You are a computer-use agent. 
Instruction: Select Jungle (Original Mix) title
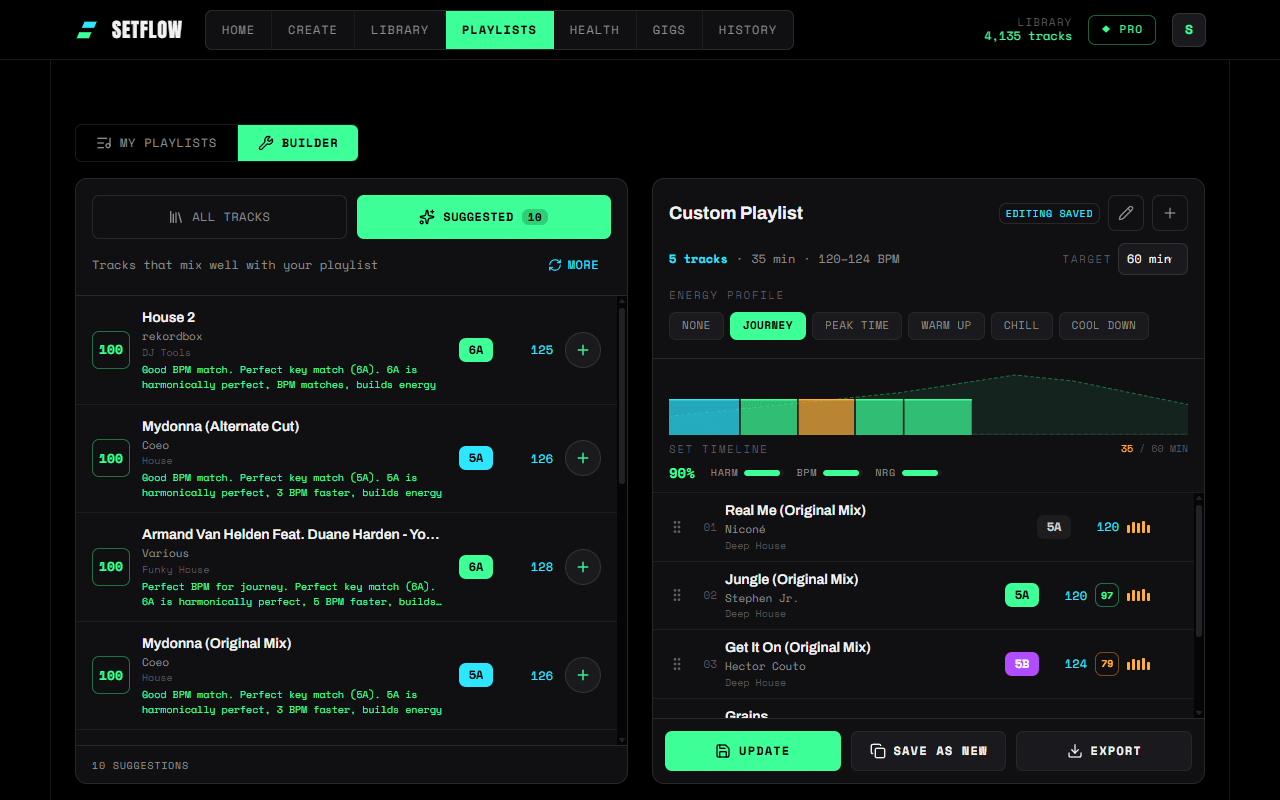[791, 579]
